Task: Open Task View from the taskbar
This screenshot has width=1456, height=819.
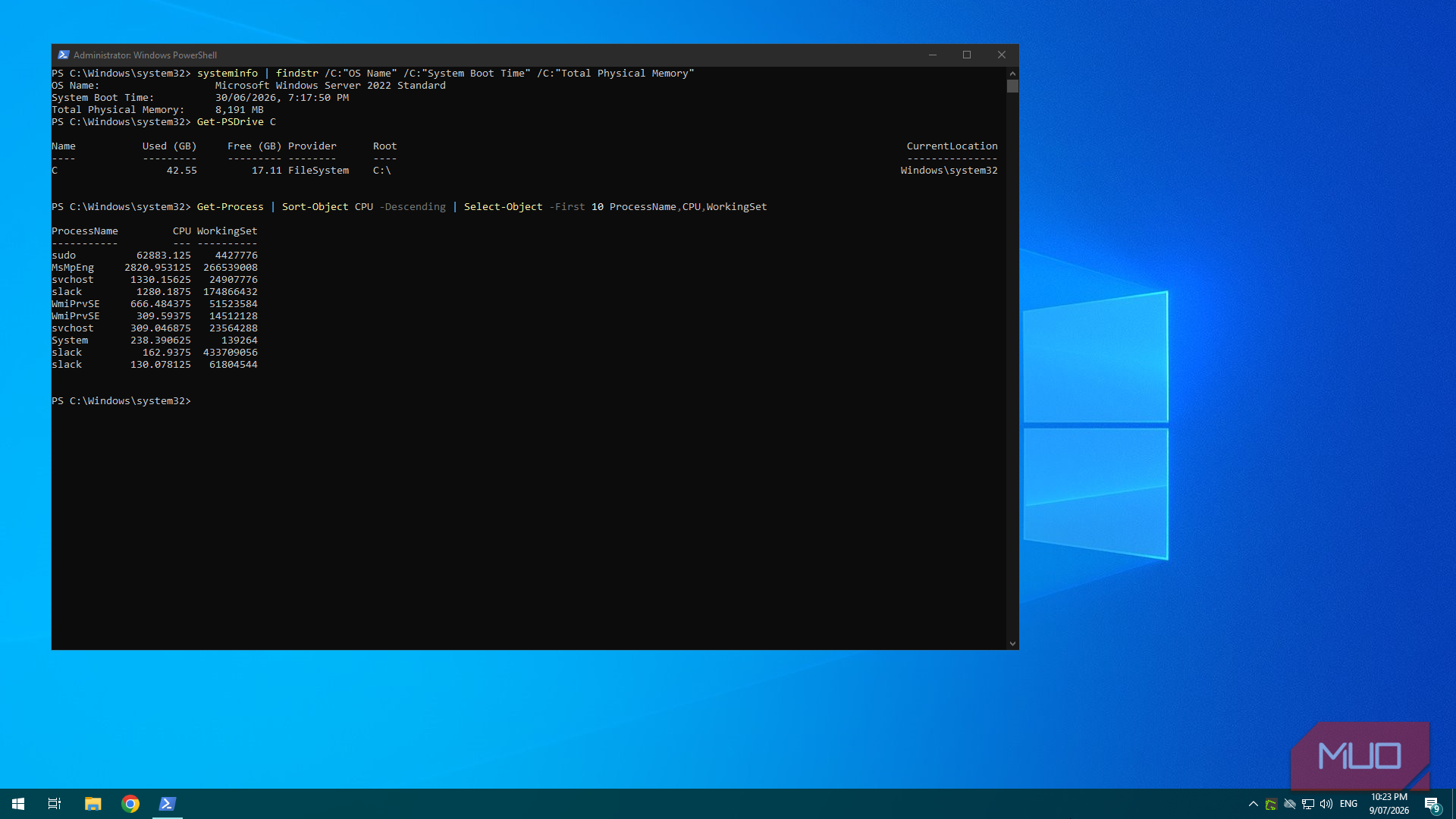Action: [x=55, y=804]
